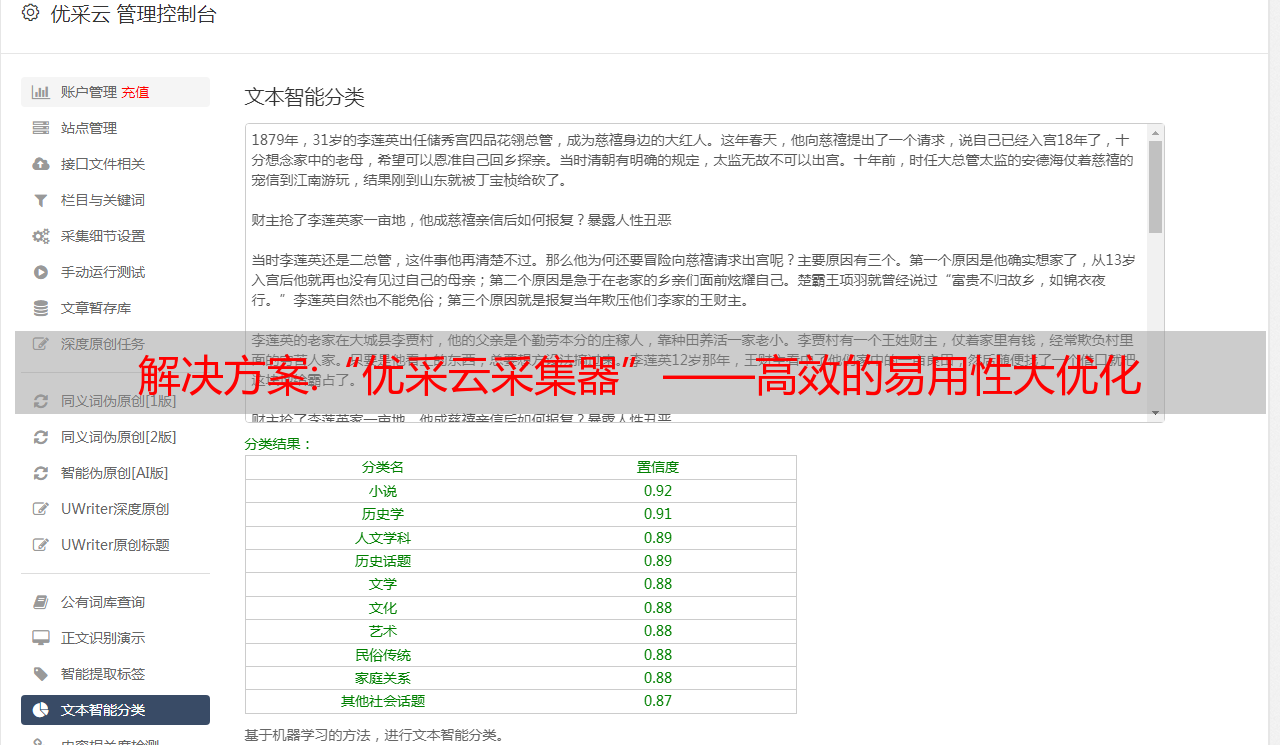Click the gear icon beside 优采云 管理控制台
Image resolution: width=1280 pixels, height=745 pixels.
(30, 13)
